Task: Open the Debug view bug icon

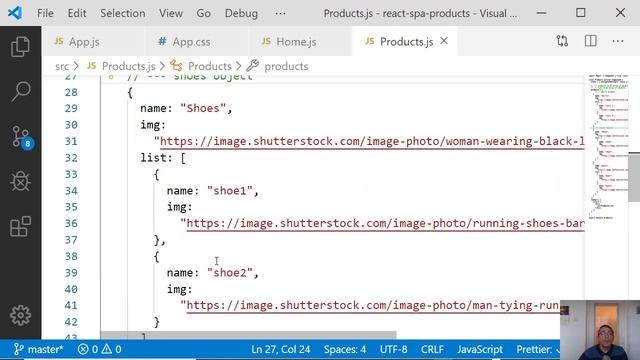Action: pyautogui.click(x=20, y=182)
